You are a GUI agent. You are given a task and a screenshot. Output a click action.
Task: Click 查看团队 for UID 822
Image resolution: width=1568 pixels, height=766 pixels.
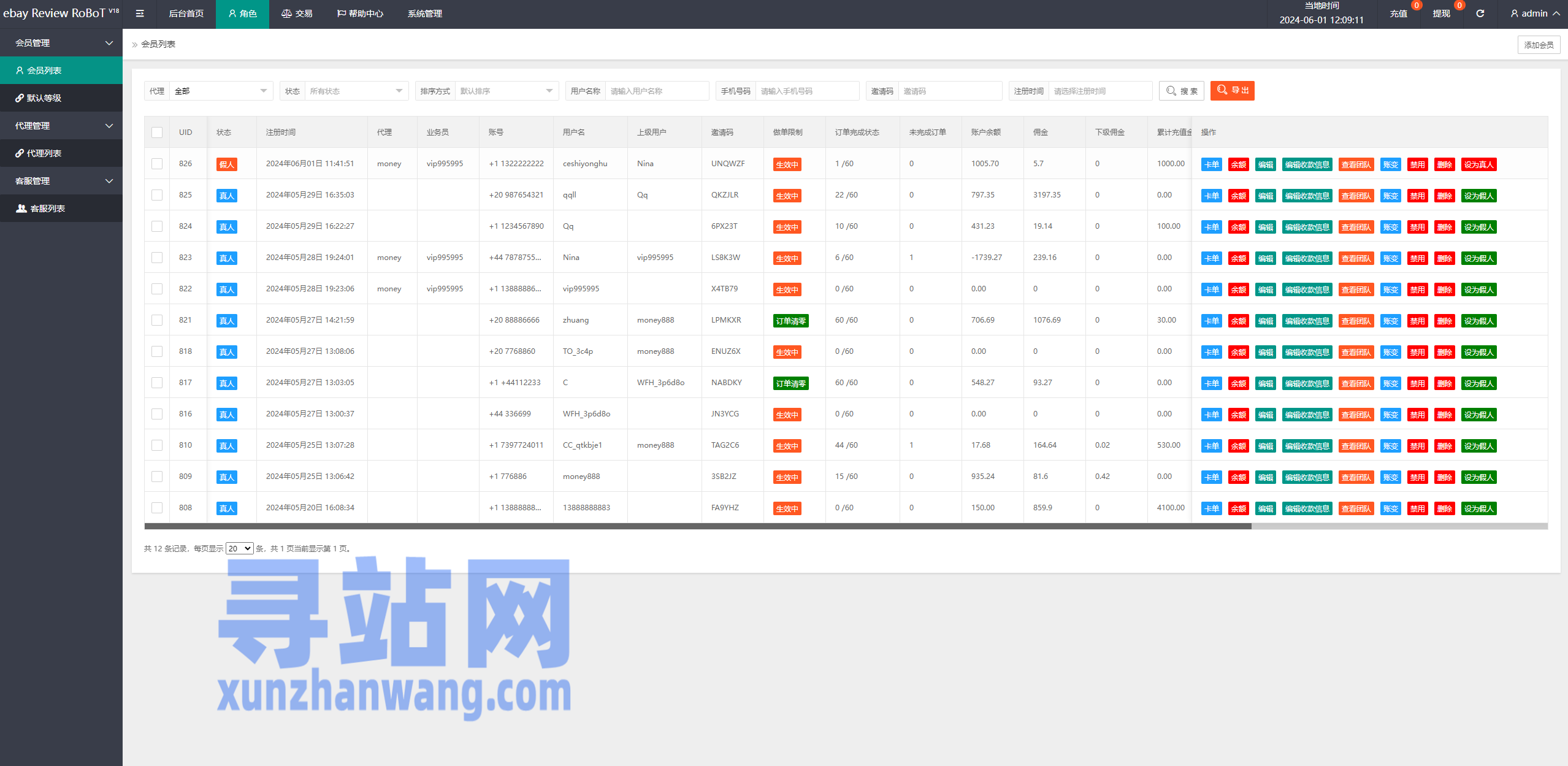1356,289
